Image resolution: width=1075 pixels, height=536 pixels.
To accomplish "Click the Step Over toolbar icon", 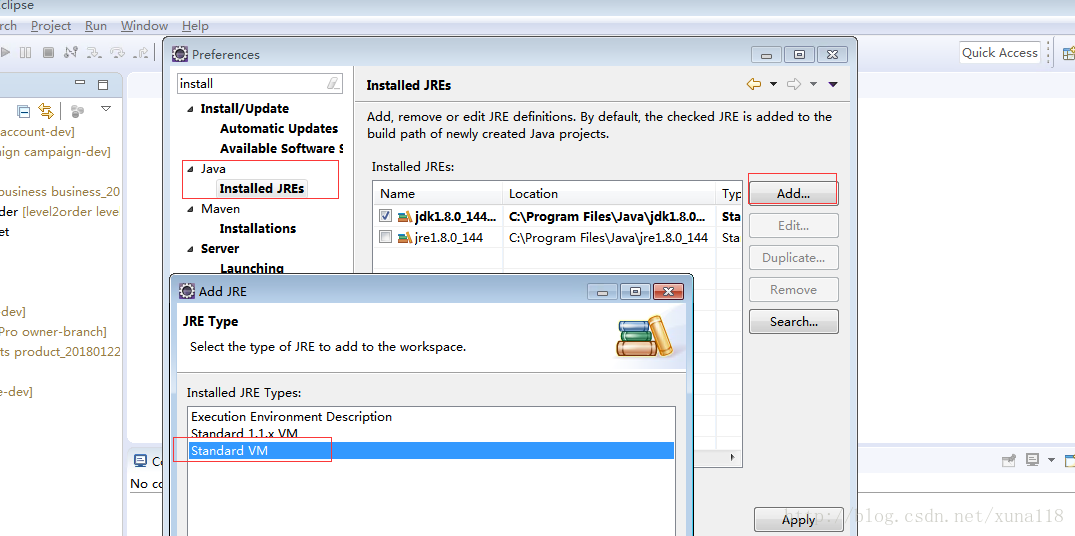I will (117, 52).
